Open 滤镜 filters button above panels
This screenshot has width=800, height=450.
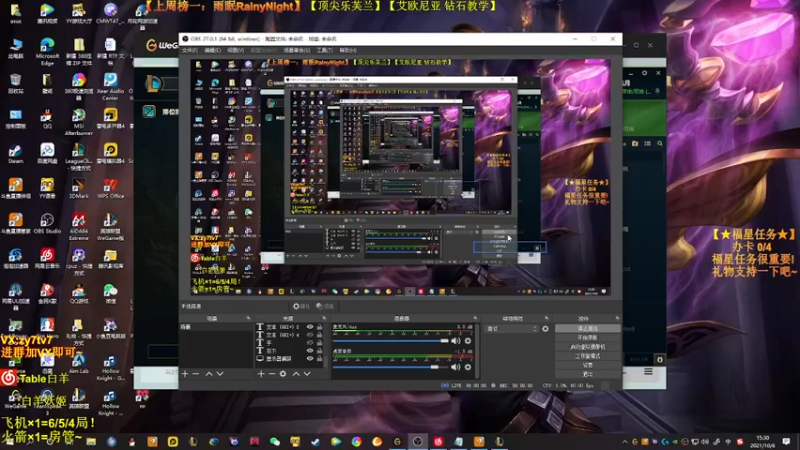coord(324,306)
